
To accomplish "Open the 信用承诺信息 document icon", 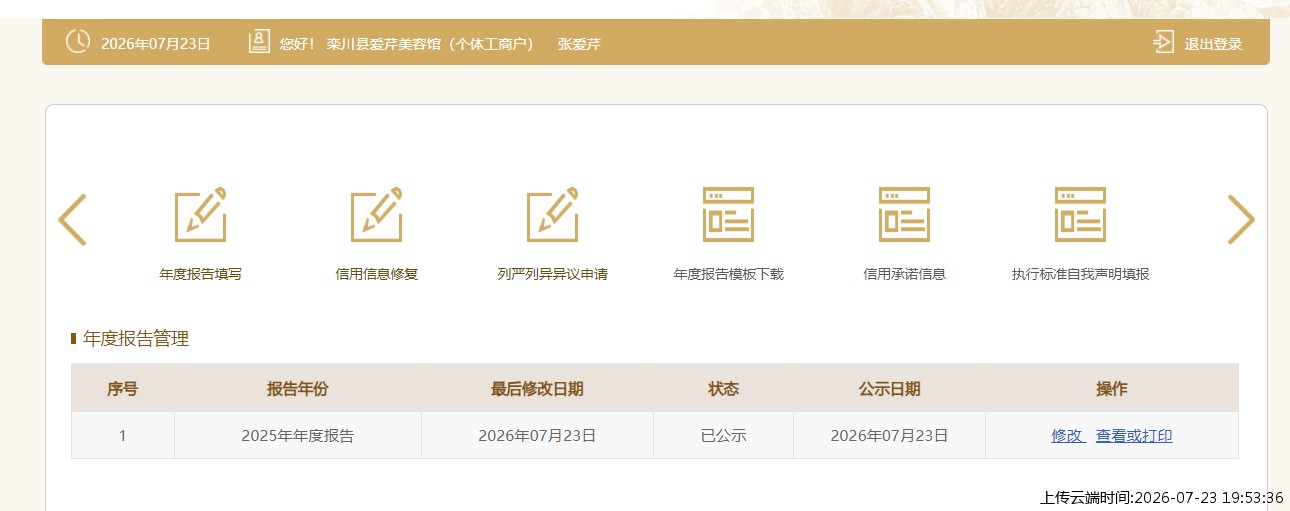I will 904,214.
